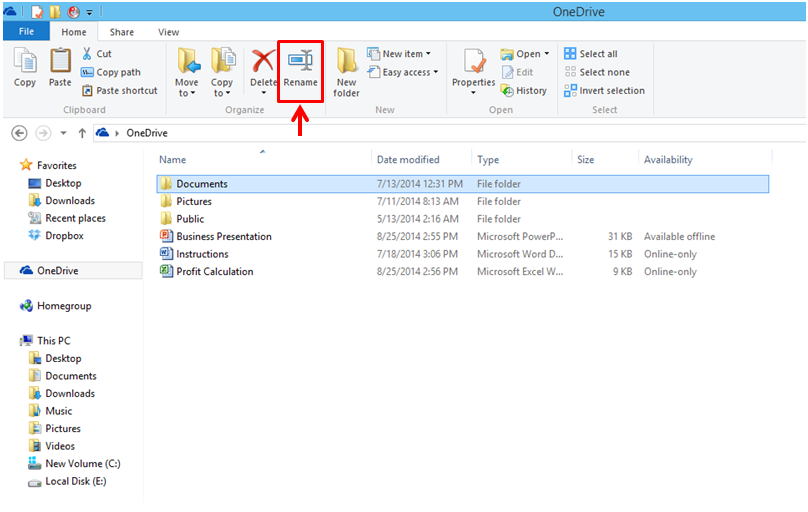Expand the Easy access dropdown
Viewport: 808px width, 512px height.
click(x=436, y=72)
